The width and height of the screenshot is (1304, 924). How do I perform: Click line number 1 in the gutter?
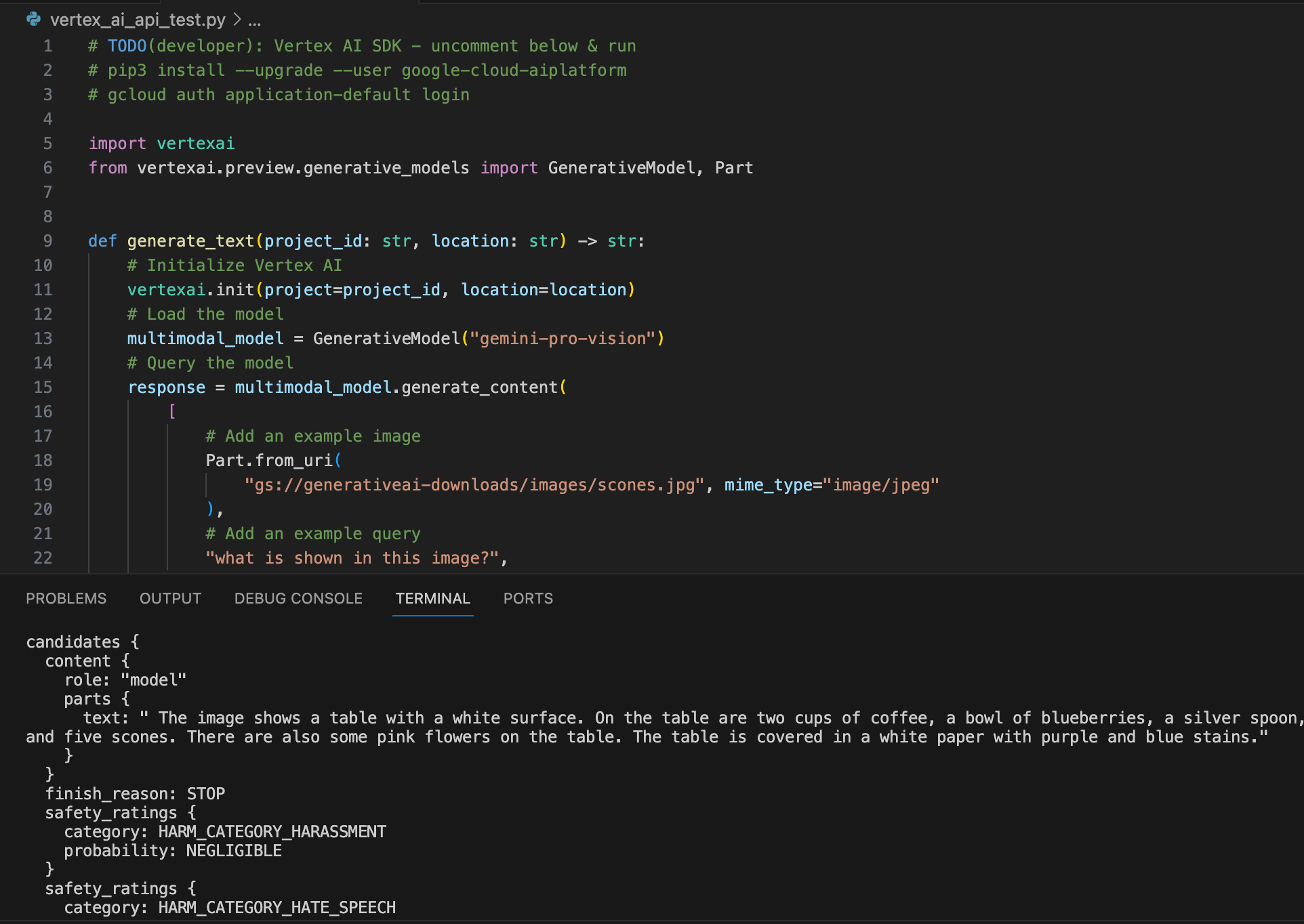tap(47, 46)
